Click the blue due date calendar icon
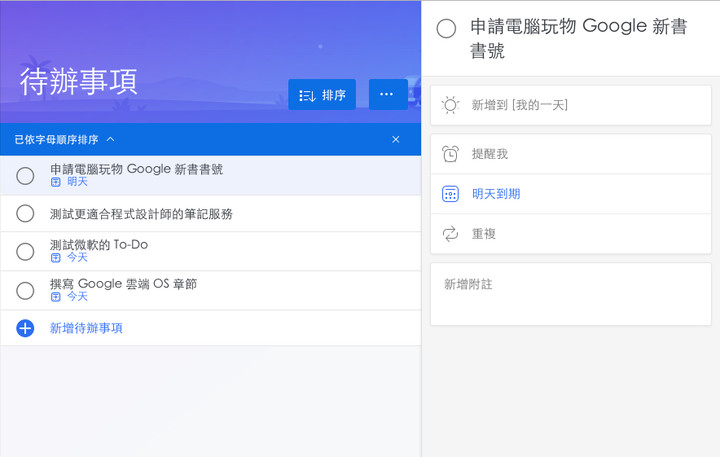 click(x=450, y=194)
